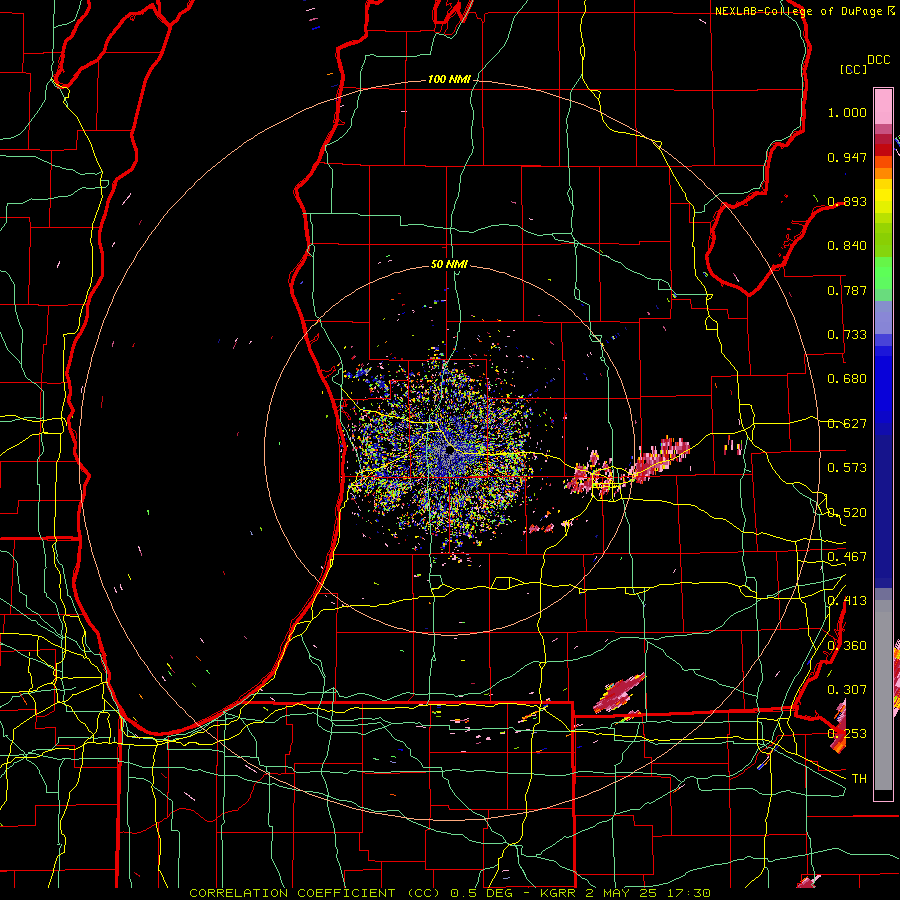The width and height of the screenshot is (900, 900).
Task: Select the 0.680 scale value
Action: (x=847, y=379)
